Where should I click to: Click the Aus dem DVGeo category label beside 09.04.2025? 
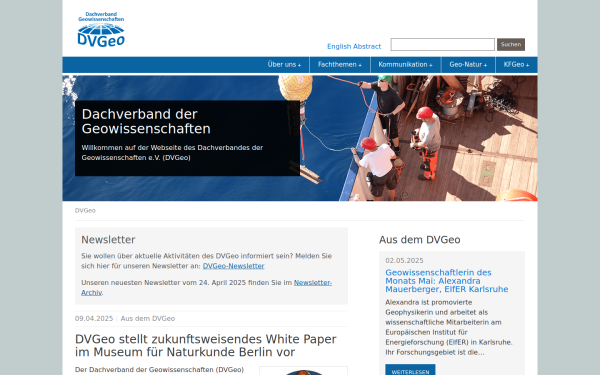148,318
